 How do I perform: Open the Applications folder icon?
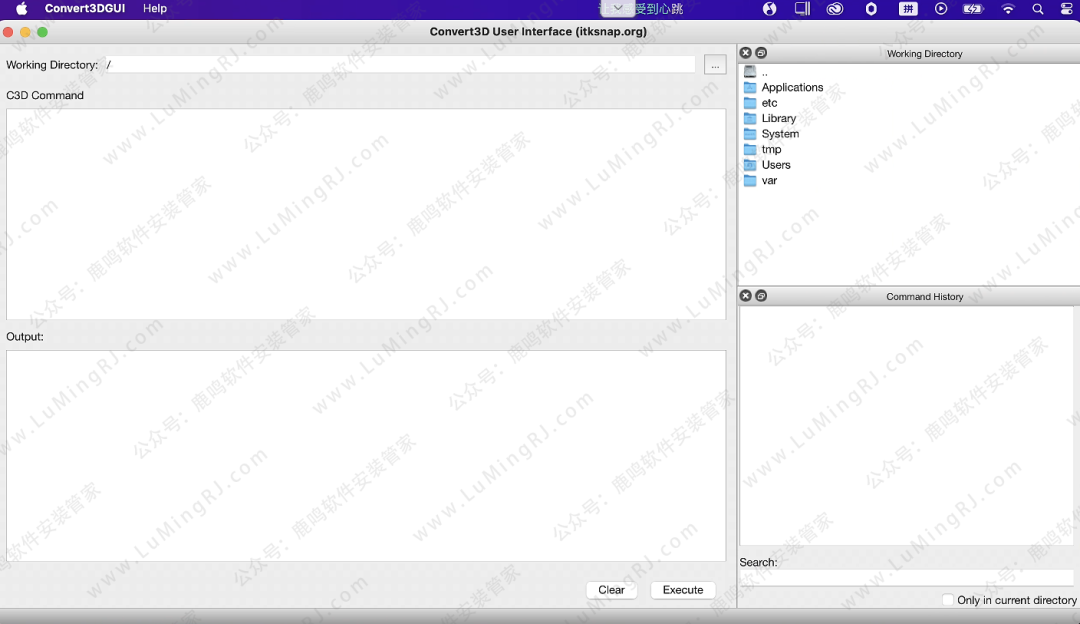tap(750, 88)
